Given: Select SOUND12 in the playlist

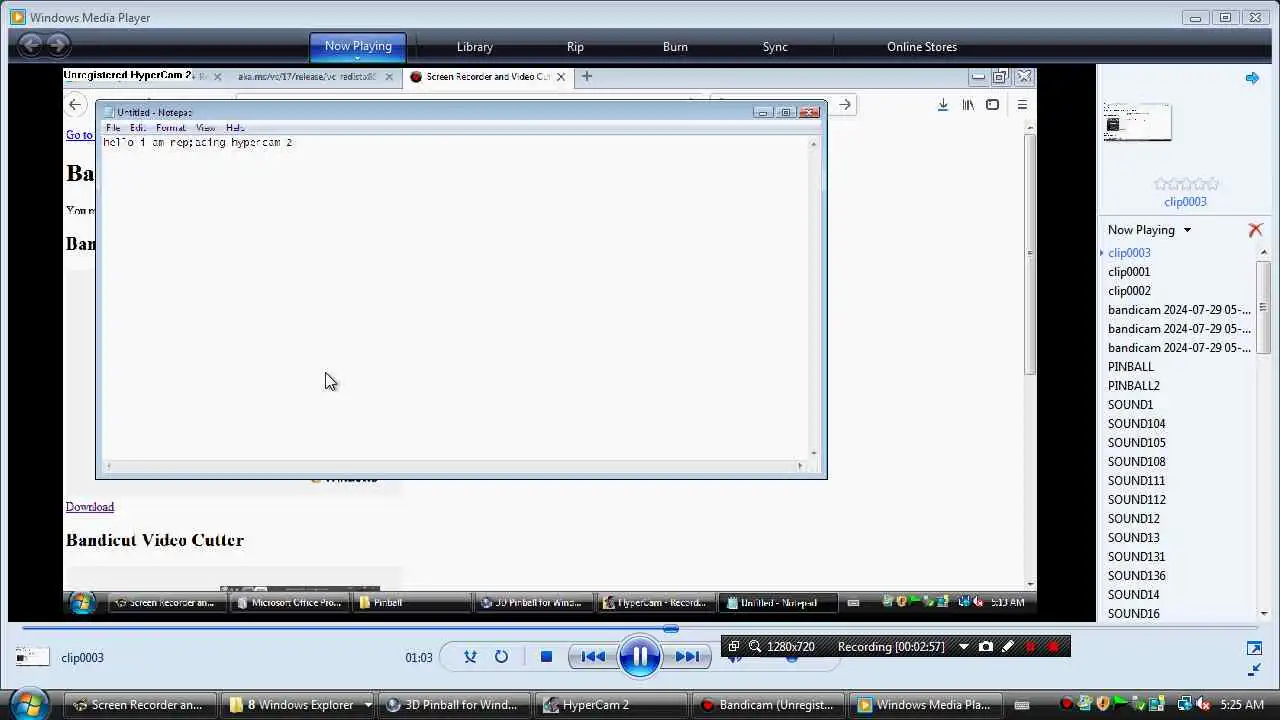Looking at the screenshot, I should [x=1133, y=519].
